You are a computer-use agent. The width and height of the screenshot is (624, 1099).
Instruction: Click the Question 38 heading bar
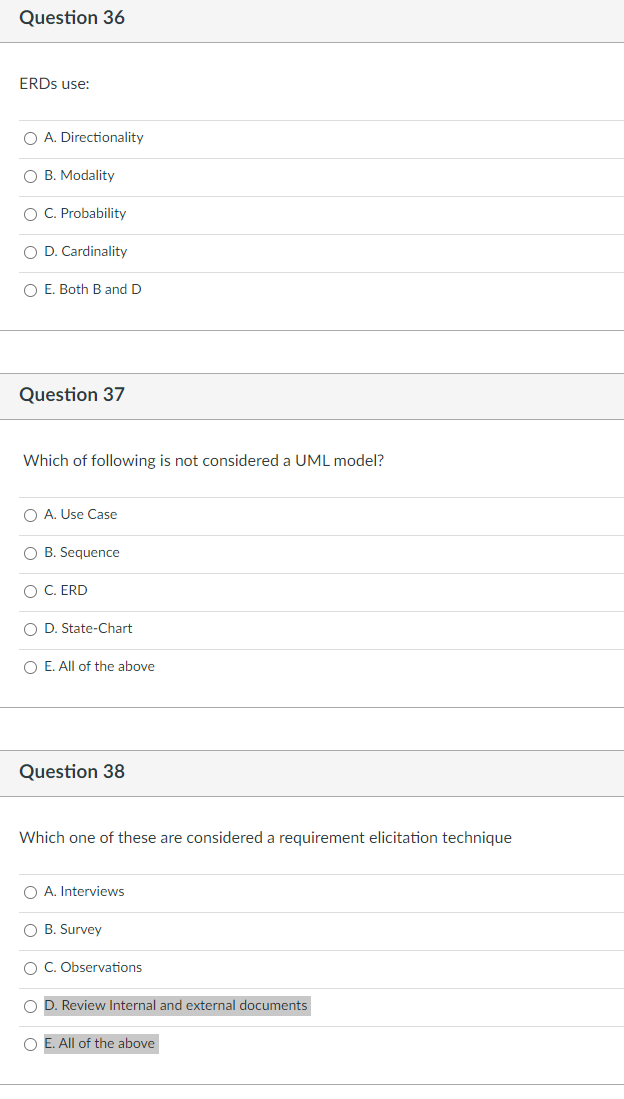pyautogui.click(x=312, y=773)
